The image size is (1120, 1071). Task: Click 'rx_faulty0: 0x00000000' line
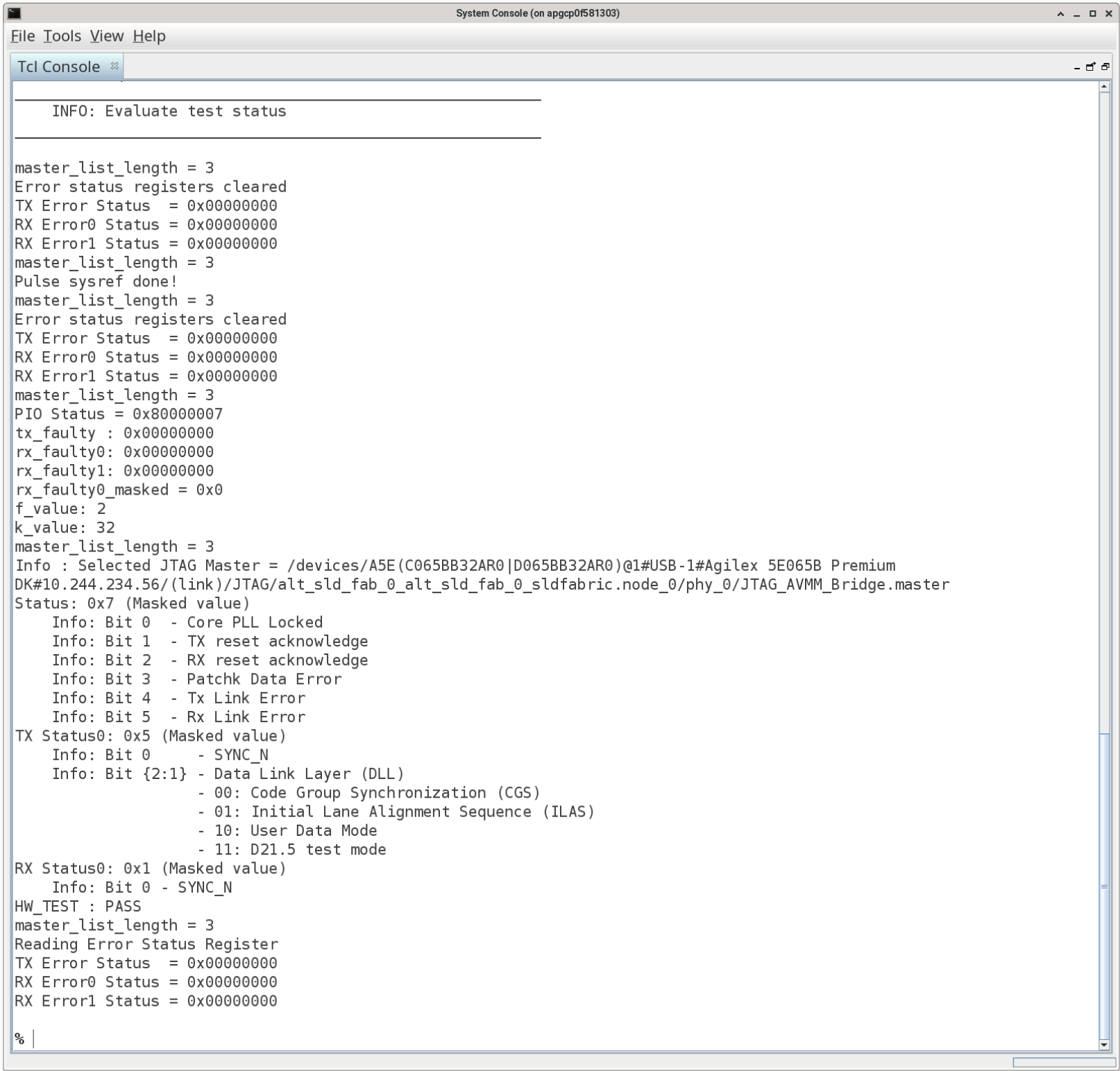pyautogui.click(x=114, y=452)
